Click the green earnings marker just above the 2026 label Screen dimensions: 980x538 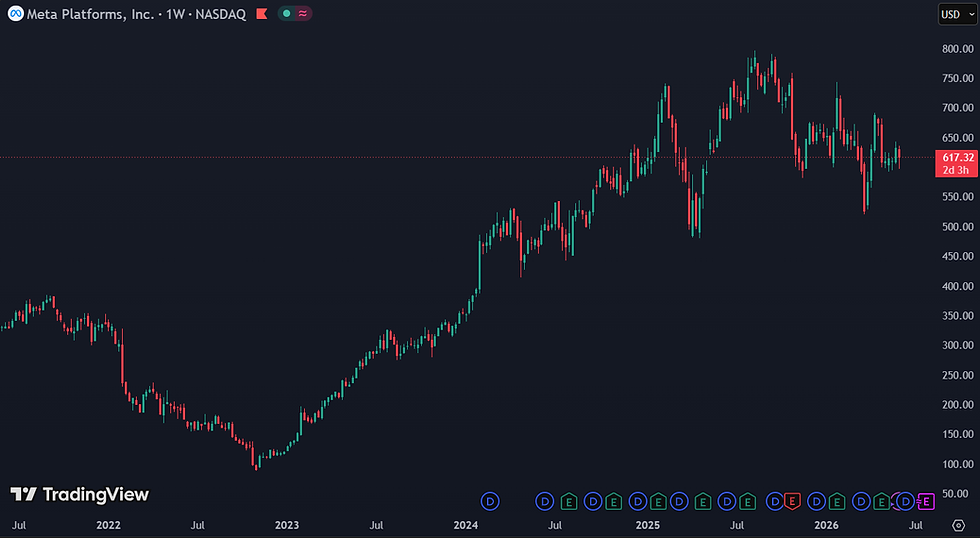coord(837,501)
